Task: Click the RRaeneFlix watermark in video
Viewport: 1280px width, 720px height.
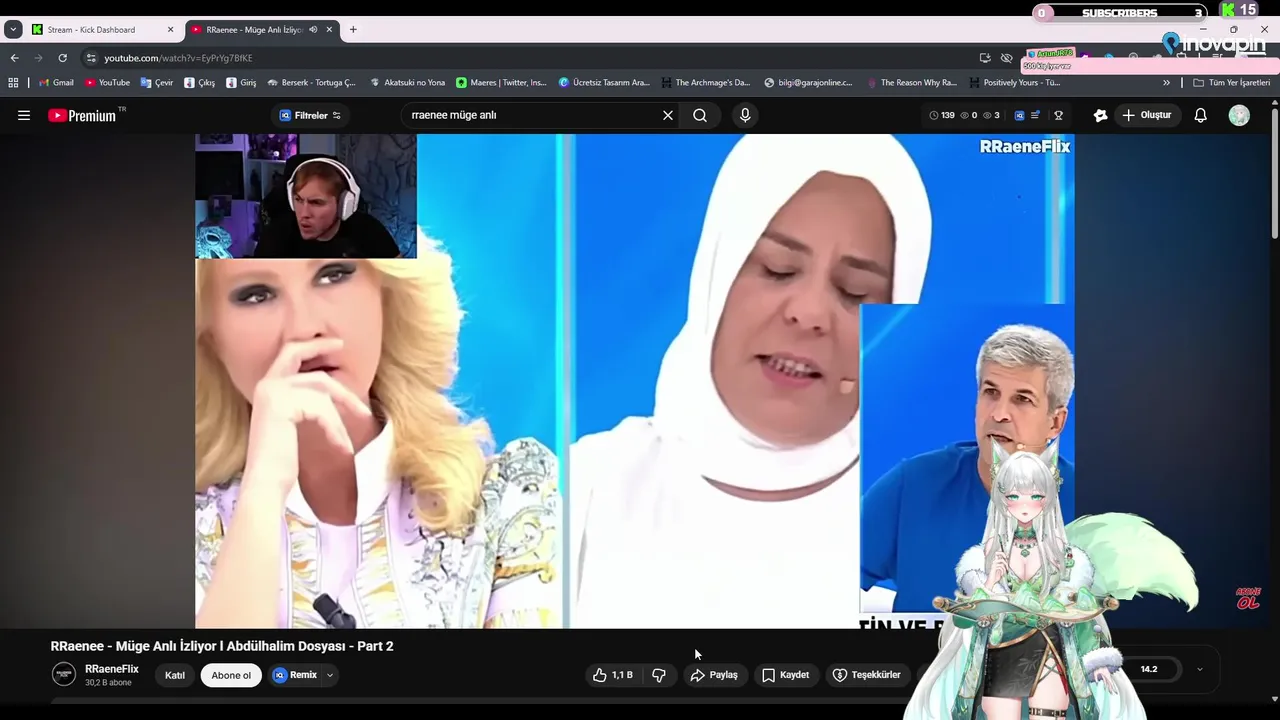Action: tap(1025, 147)
